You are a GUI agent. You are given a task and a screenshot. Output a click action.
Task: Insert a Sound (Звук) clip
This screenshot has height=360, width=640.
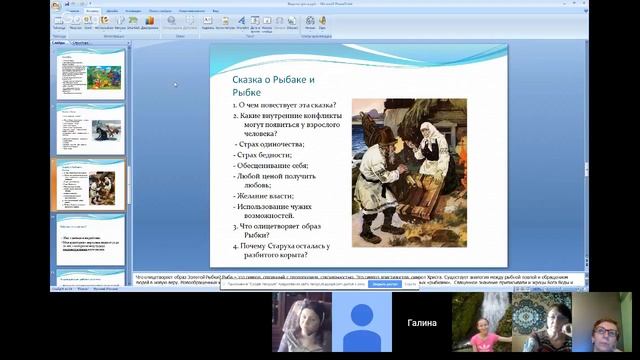322,22
